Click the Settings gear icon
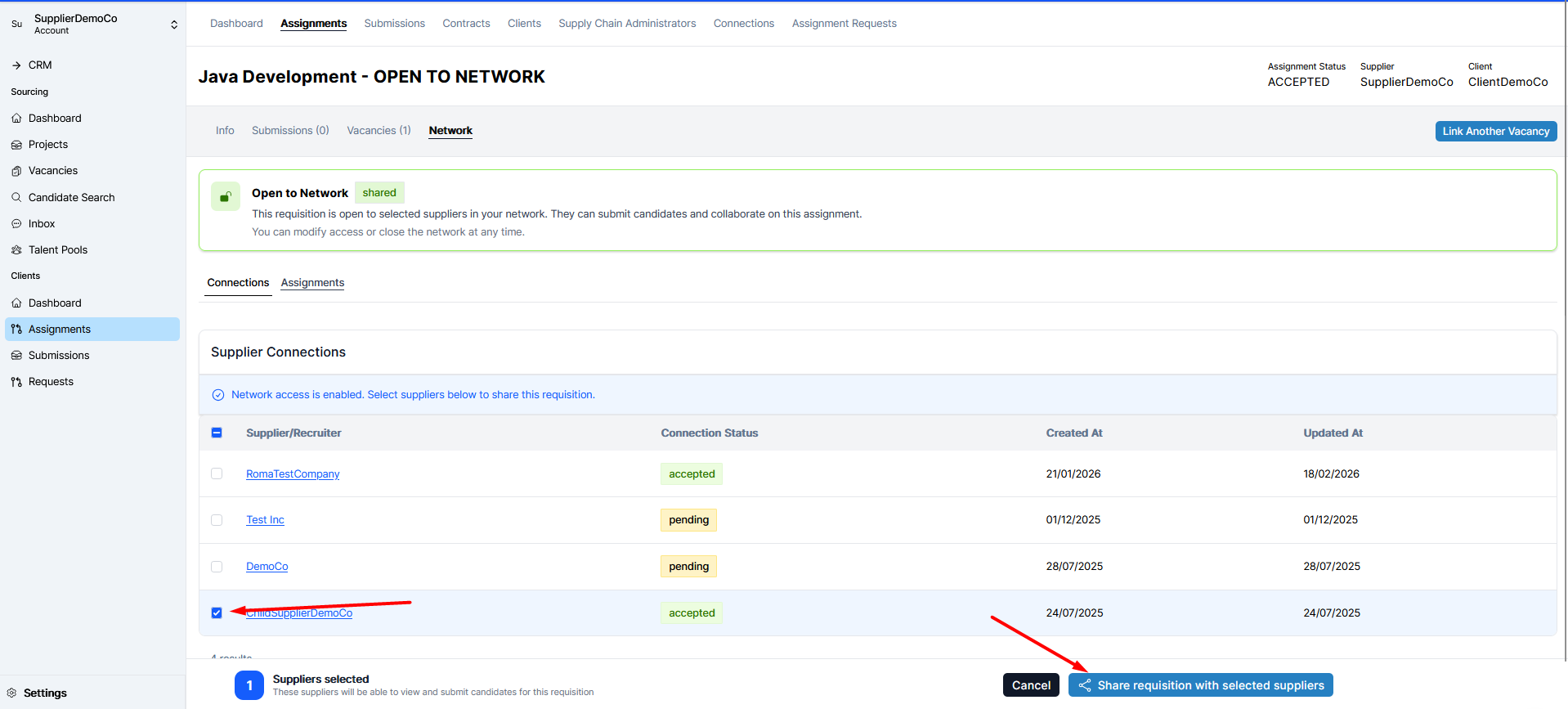The height and width of the screenshot is (709, 1568). [11, 693]
